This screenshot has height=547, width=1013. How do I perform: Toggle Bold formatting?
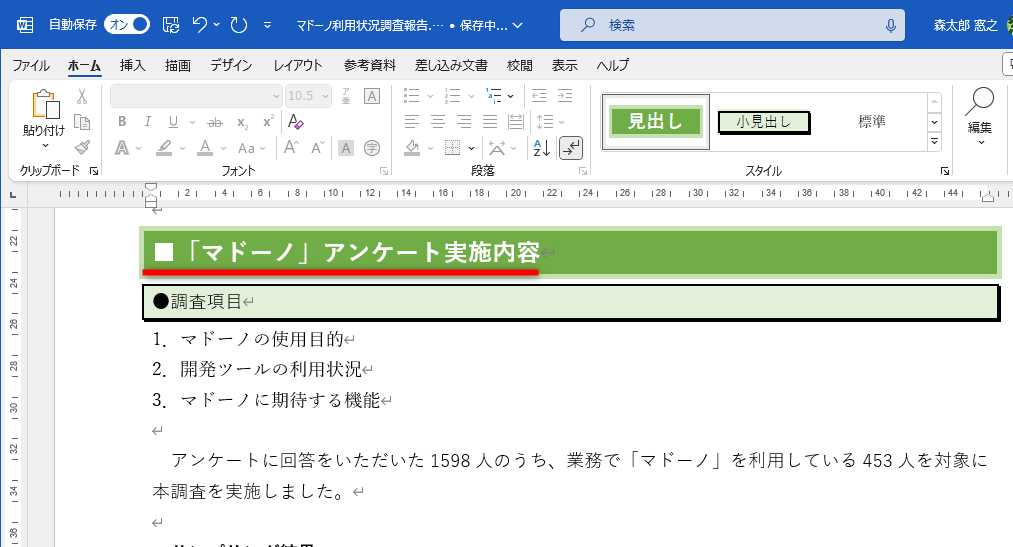[121, 121]
